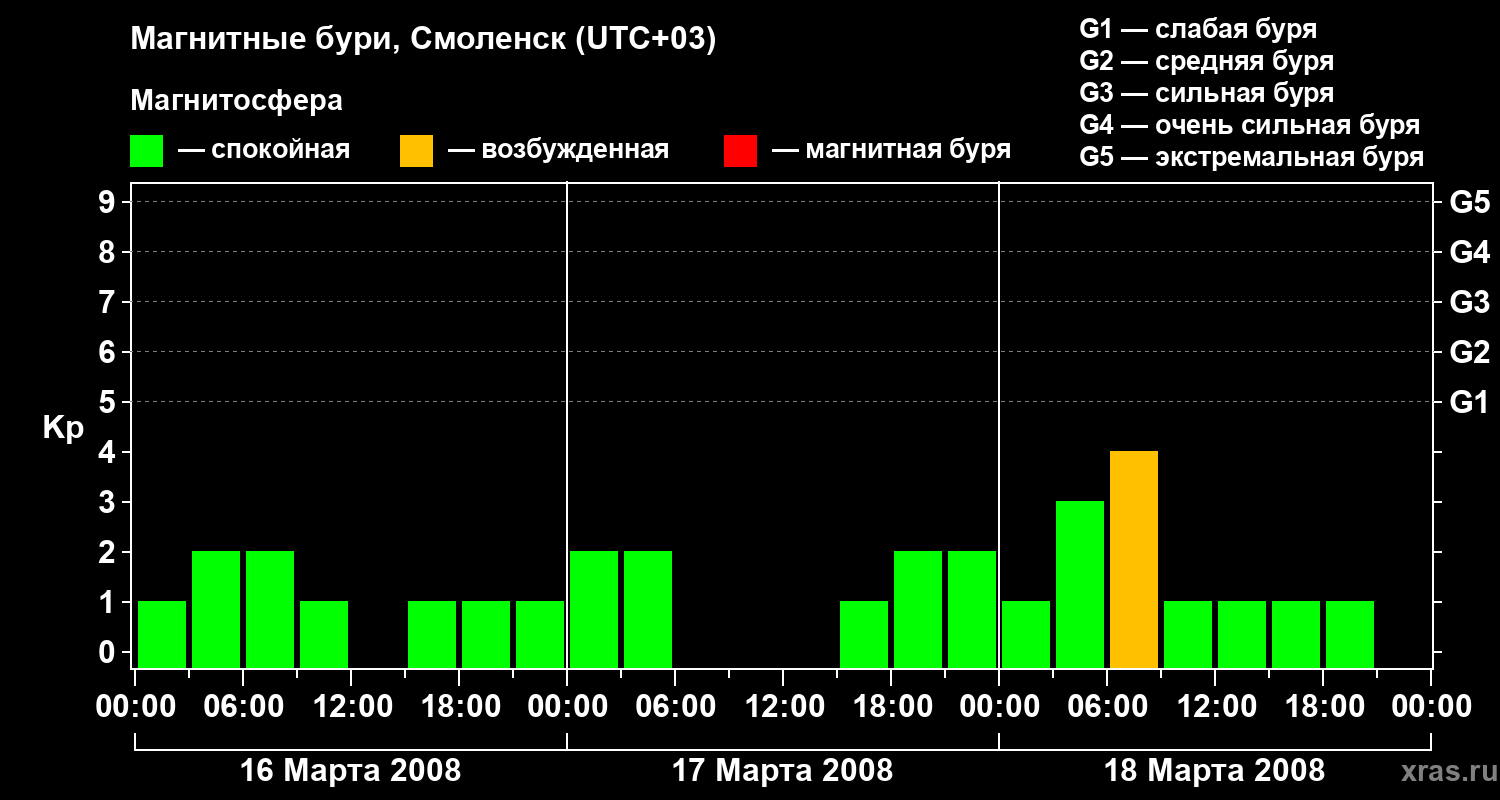
Task: Click the right-axis 'G2' level label
Action: tap(1469, 353)
